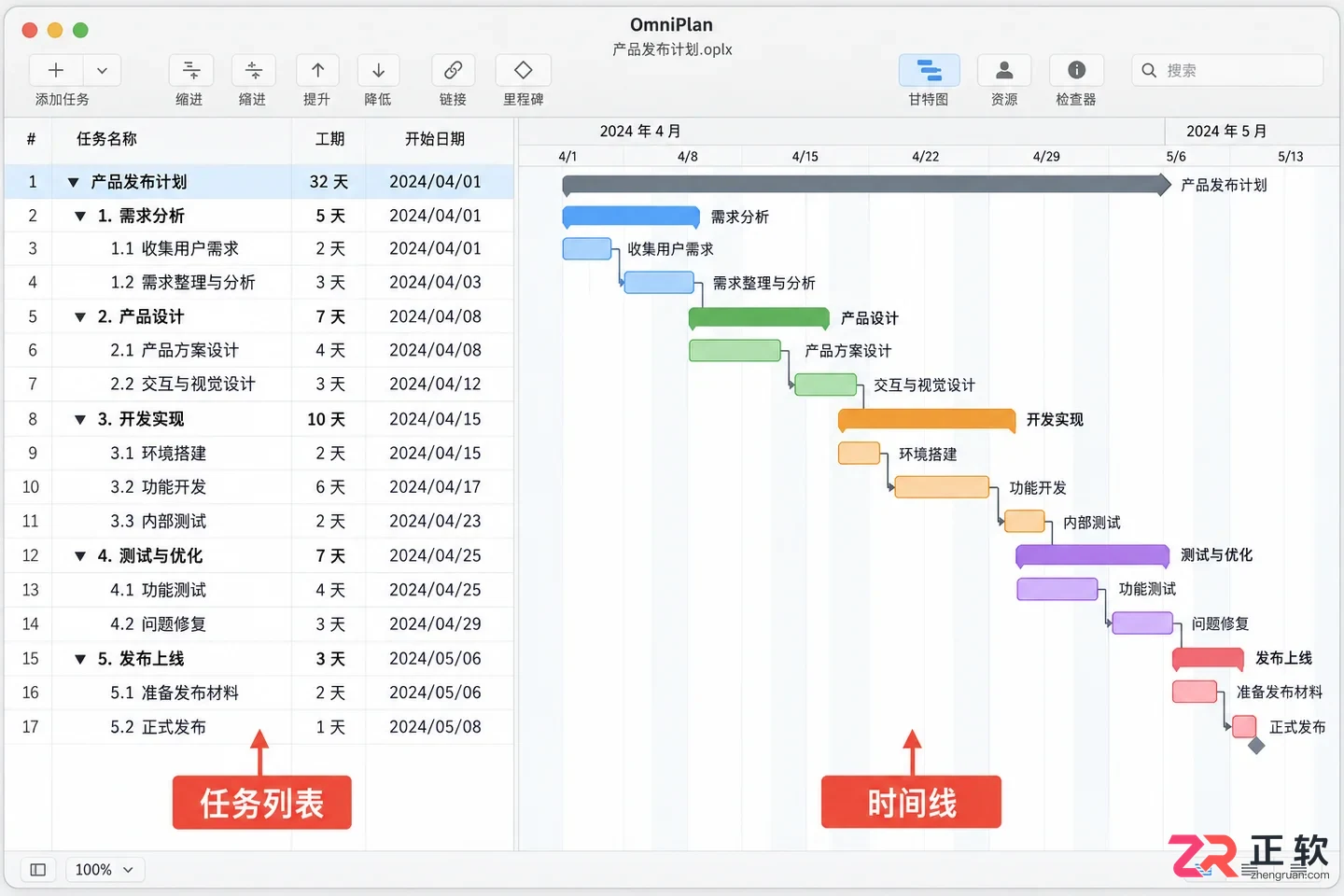Show the 检查器 inspector panel
The height and width of the screenshot is (896, 1344).
1076,70
